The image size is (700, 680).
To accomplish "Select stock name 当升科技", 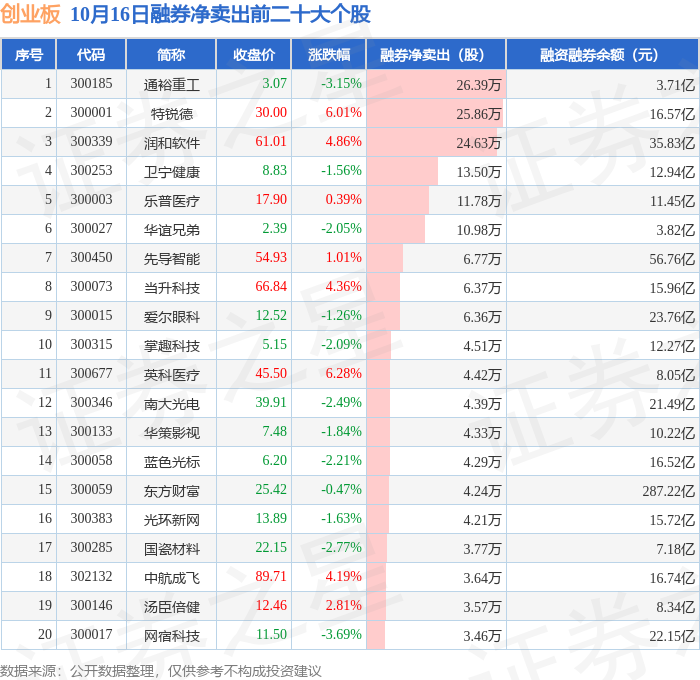I will coord(171,288).
